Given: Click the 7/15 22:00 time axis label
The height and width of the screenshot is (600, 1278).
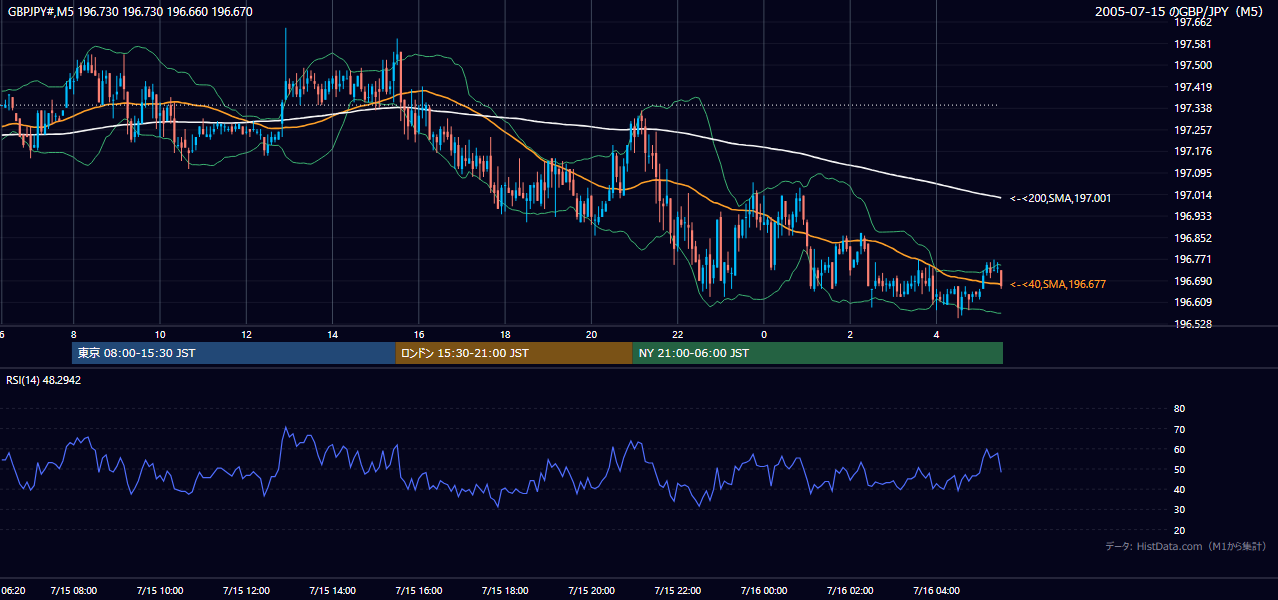Looking at the screenshot, I should pos(678,591).
